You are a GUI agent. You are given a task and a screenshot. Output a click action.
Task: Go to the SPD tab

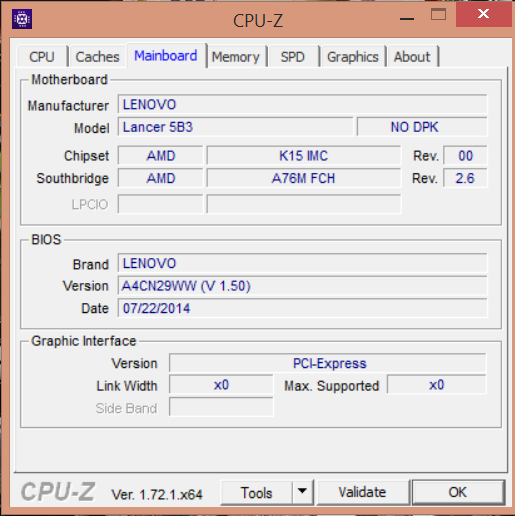(293, 57)
